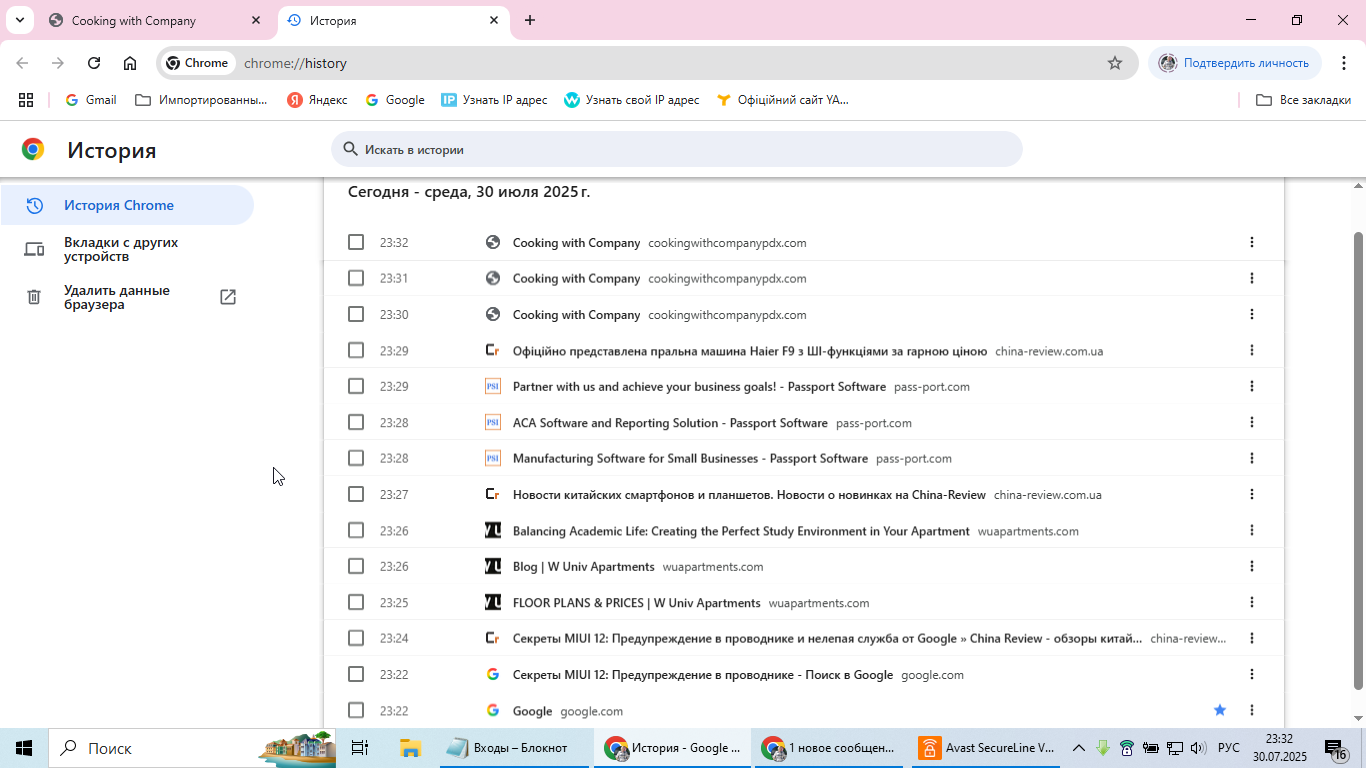The width and height of the screenshot is (1366, 768).
Task: Click the Подтвердить личность profile button
Action: [x=1234, y=63]
